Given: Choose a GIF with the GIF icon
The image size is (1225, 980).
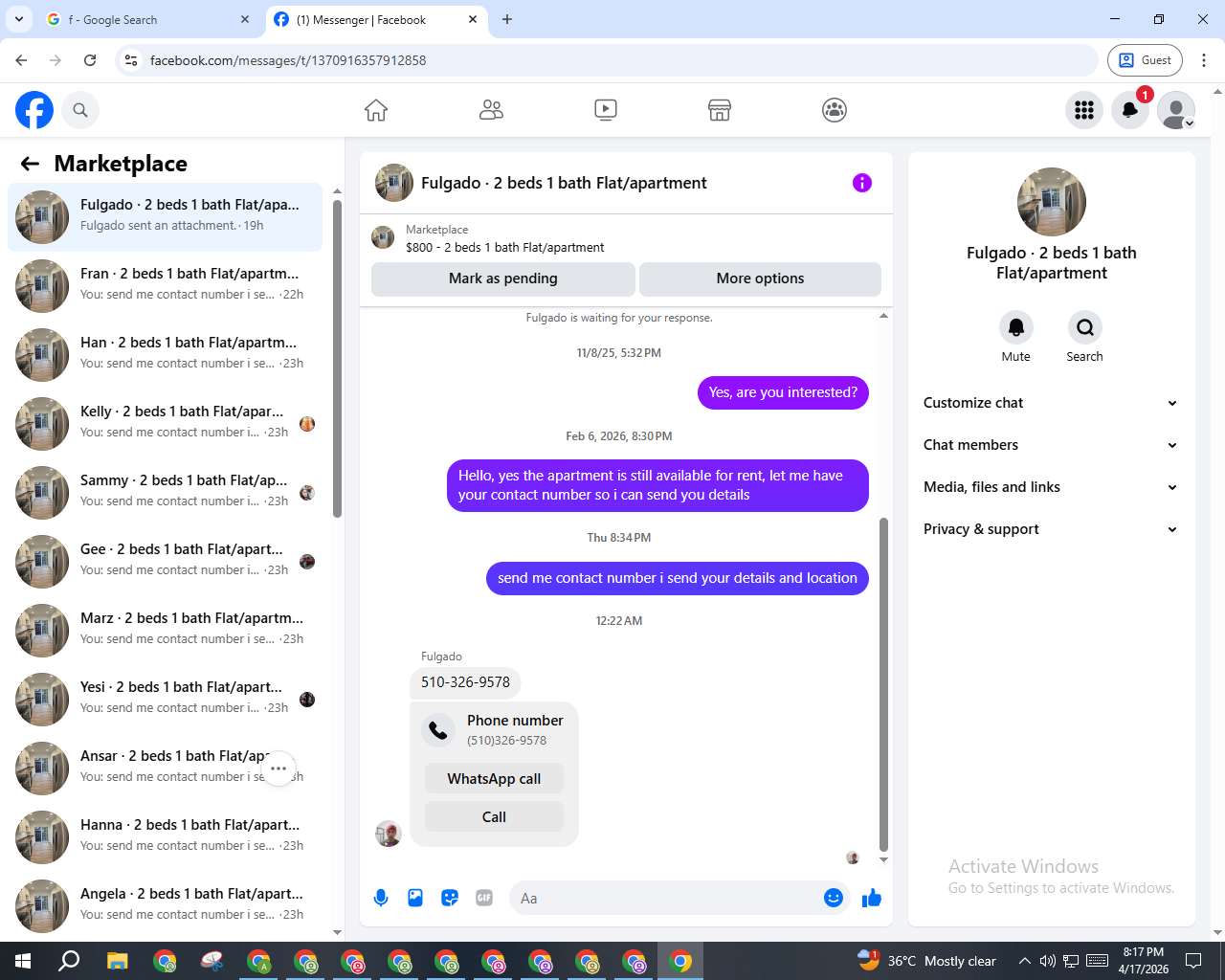Looking at the screenshot, I should [x=484, y=898].
